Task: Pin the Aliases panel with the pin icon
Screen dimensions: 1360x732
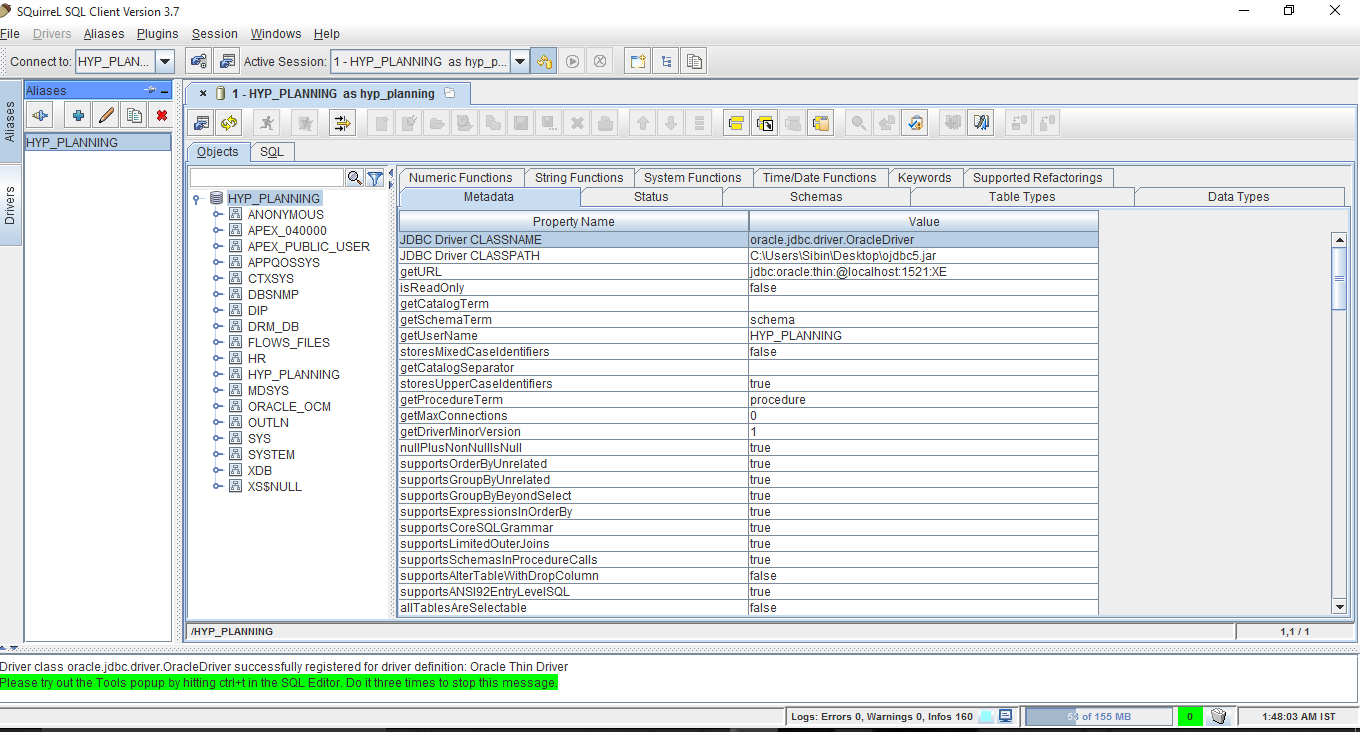Action: click(x=150, y=90)
